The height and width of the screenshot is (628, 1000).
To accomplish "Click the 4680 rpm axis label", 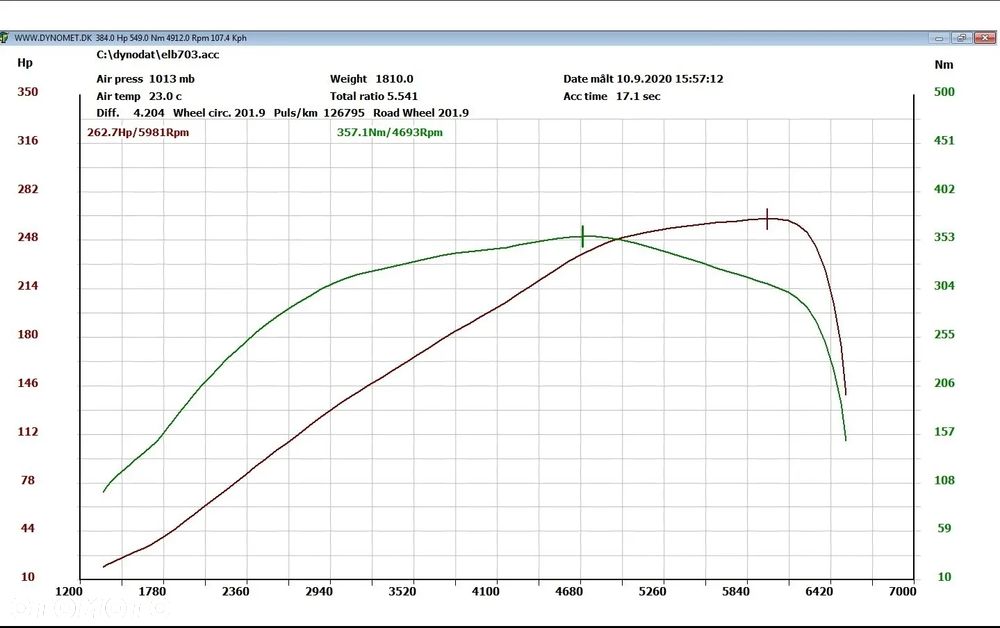I will (x=569, y=592).
